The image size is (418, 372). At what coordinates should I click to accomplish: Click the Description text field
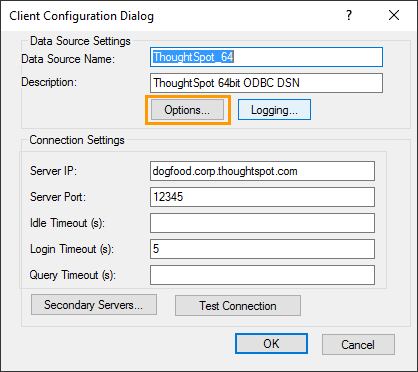[266, 83]
